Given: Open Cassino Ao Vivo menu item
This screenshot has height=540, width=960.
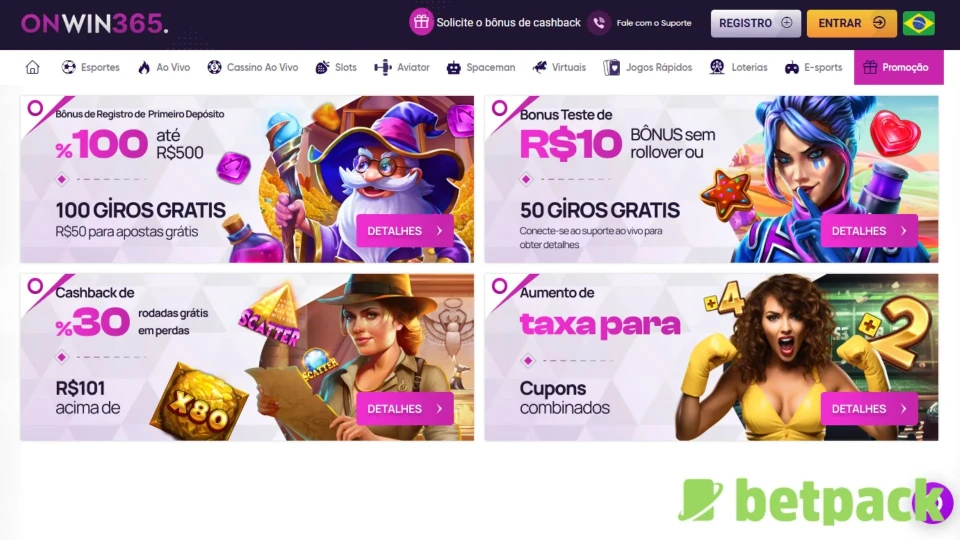Looking at the screenshot, I should (252, 67).
